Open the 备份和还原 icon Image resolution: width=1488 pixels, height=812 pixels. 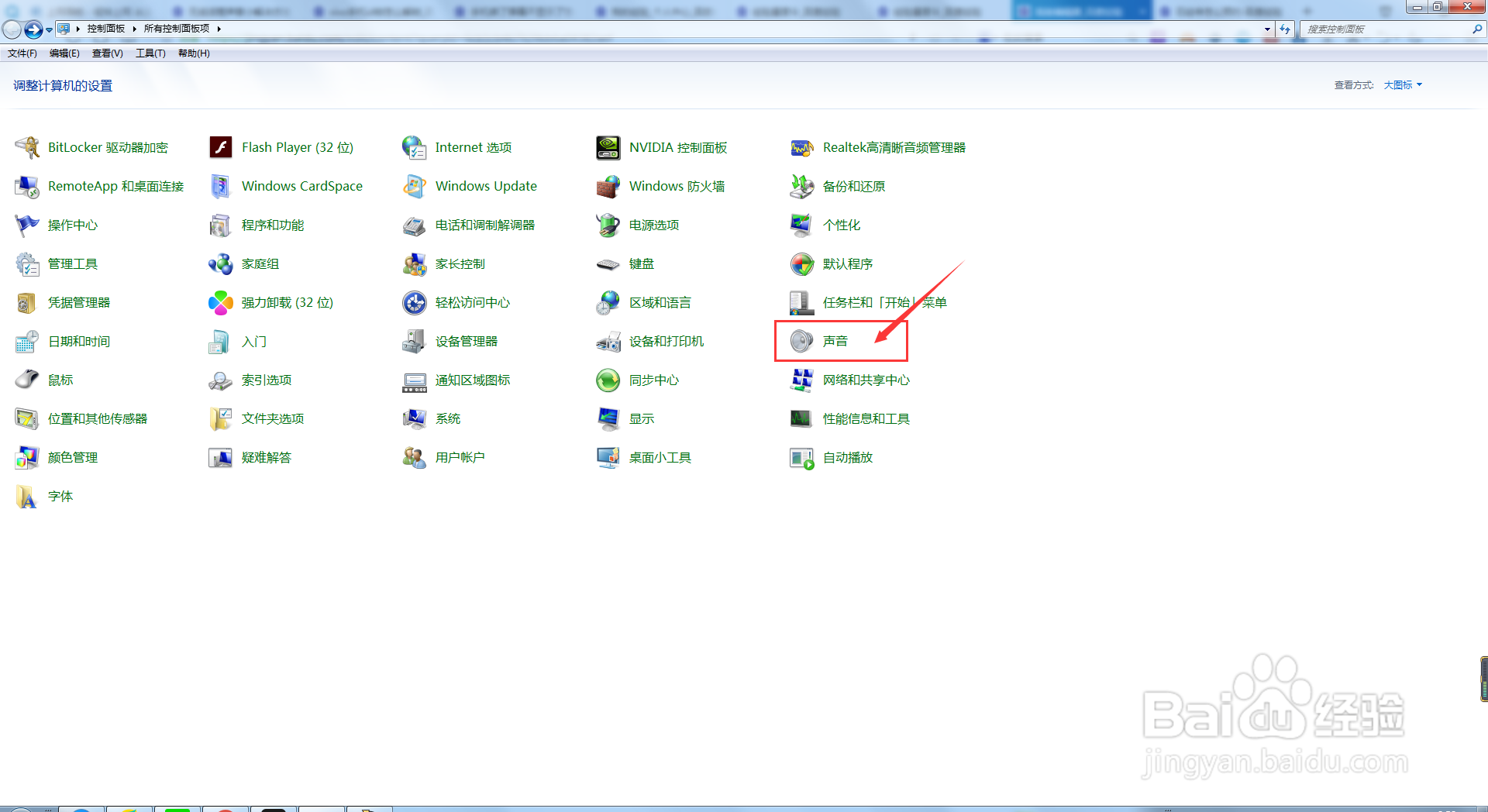coord(802,186)
